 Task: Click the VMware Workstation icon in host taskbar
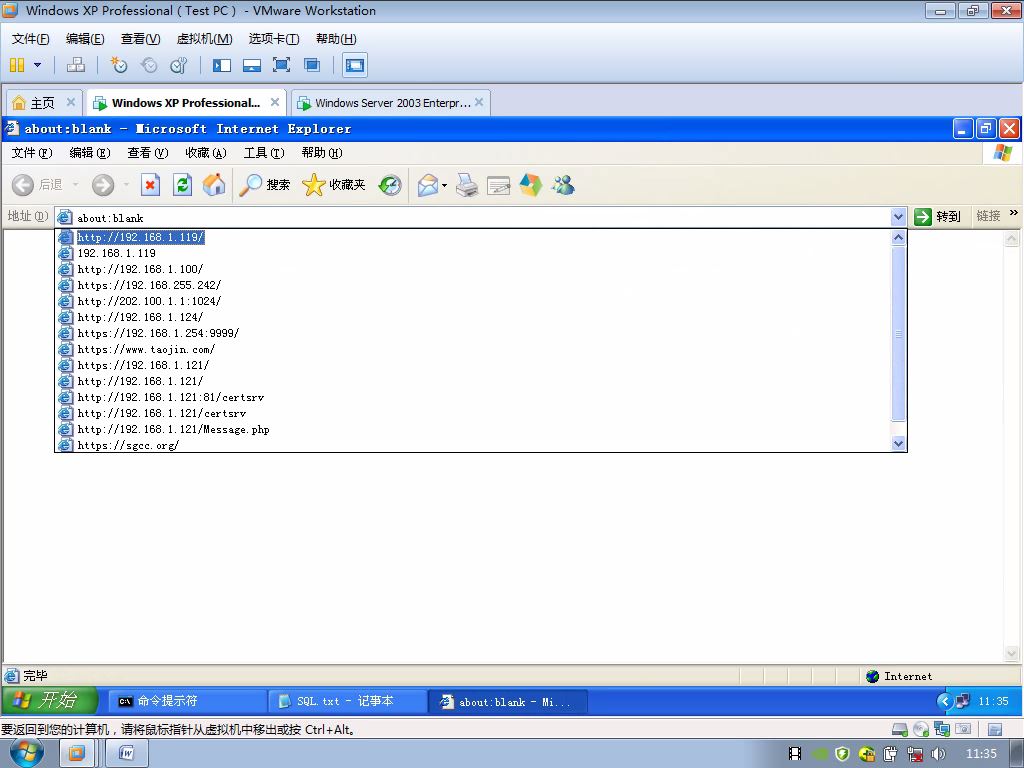76,754
